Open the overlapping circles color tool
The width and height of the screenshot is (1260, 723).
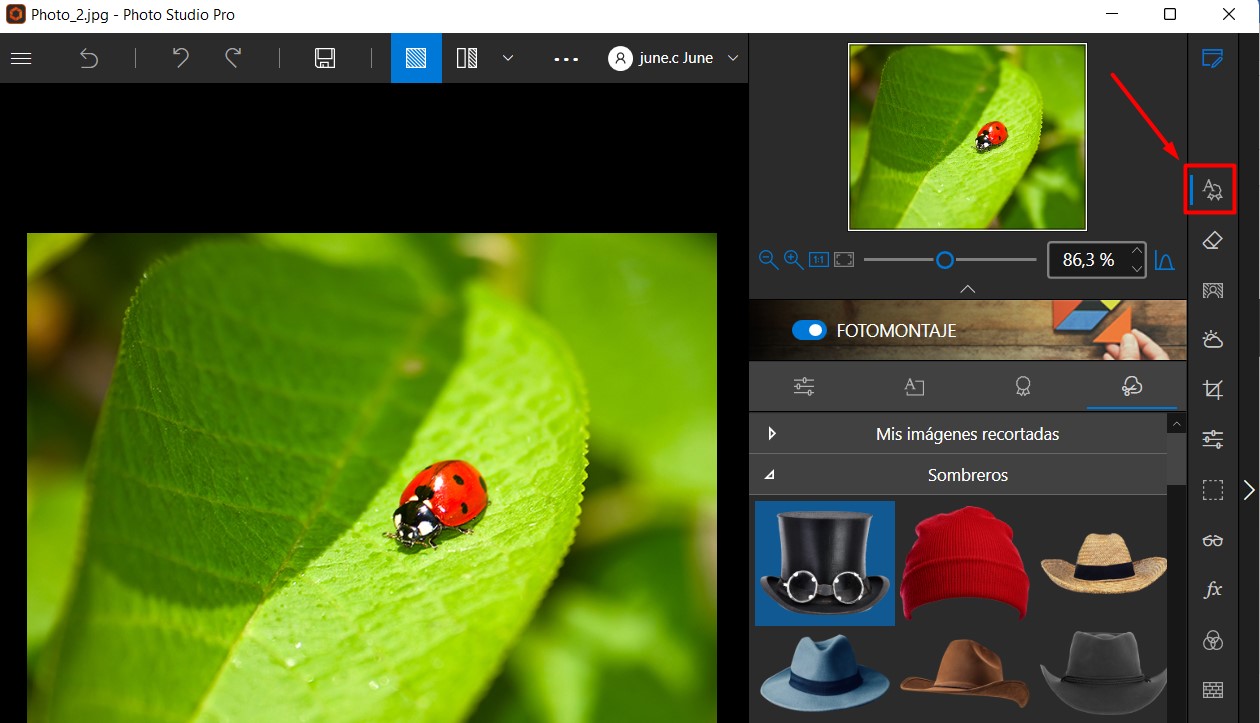(x=1212, y=640)
